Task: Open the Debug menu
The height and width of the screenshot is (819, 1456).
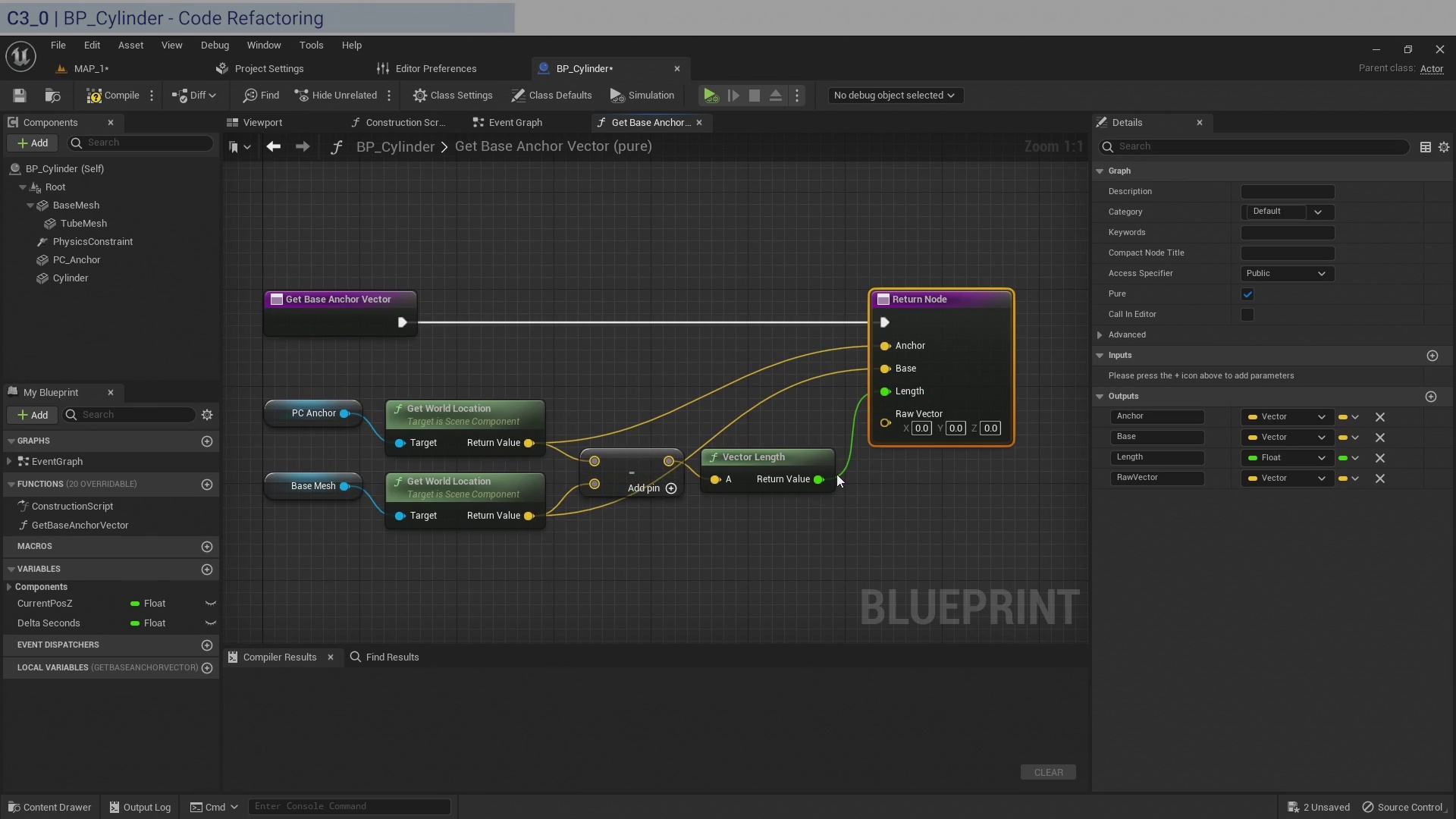Action: 215,45
